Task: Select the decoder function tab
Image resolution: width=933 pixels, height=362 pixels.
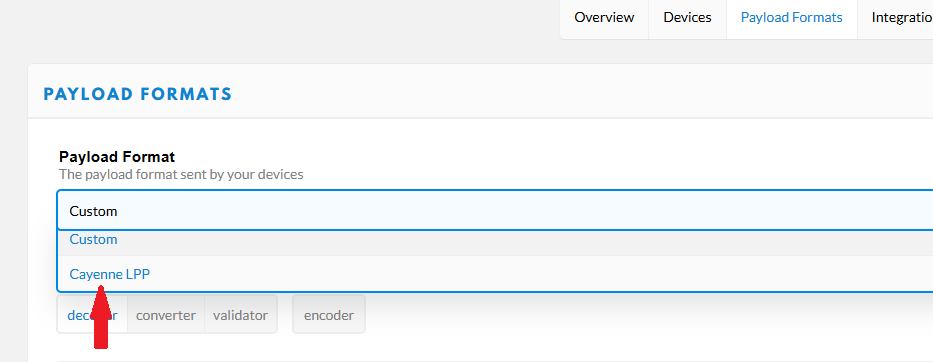Action: 92,315
